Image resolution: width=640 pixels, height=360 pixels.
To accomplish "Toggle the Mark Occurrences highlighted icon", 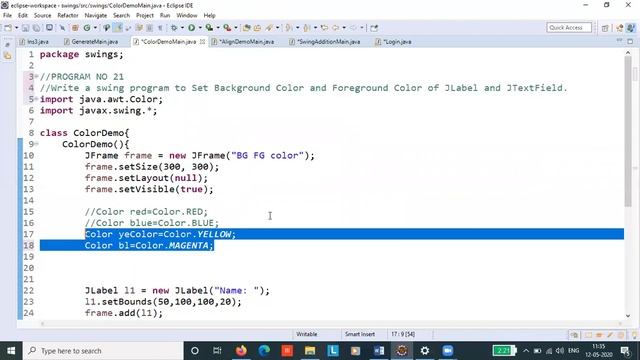I will coord(118,28).
